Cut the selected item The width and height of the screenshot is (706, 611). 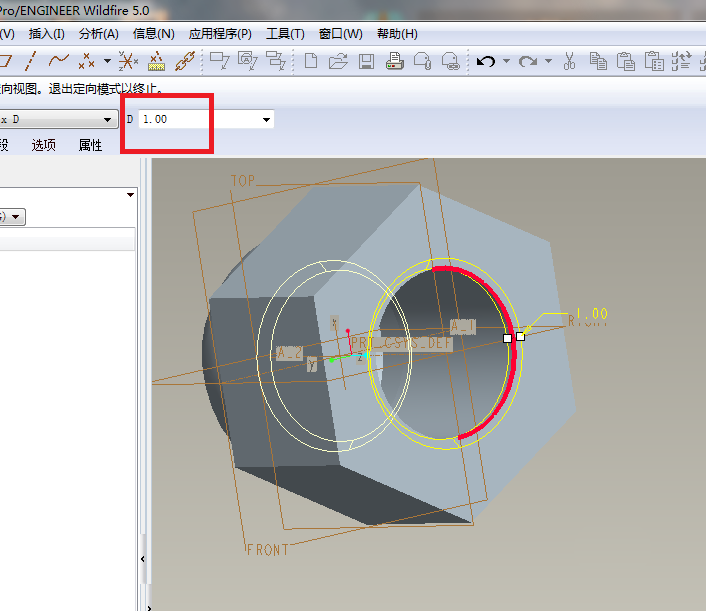click(x=570, y=61)
